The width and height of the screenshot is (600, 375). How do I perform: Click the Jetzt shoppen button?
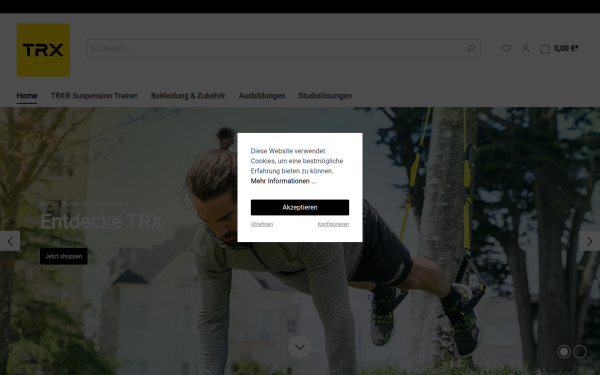pos(64,256)
